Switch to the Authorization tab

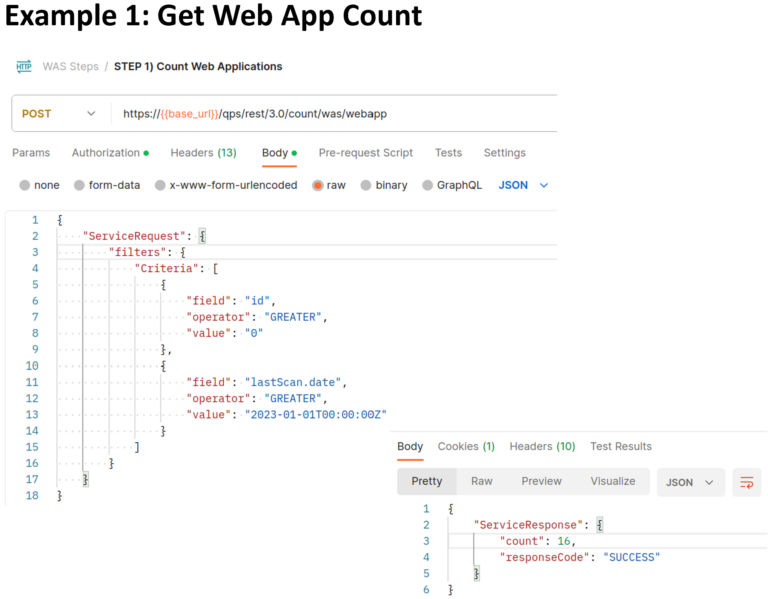point(109,153)
